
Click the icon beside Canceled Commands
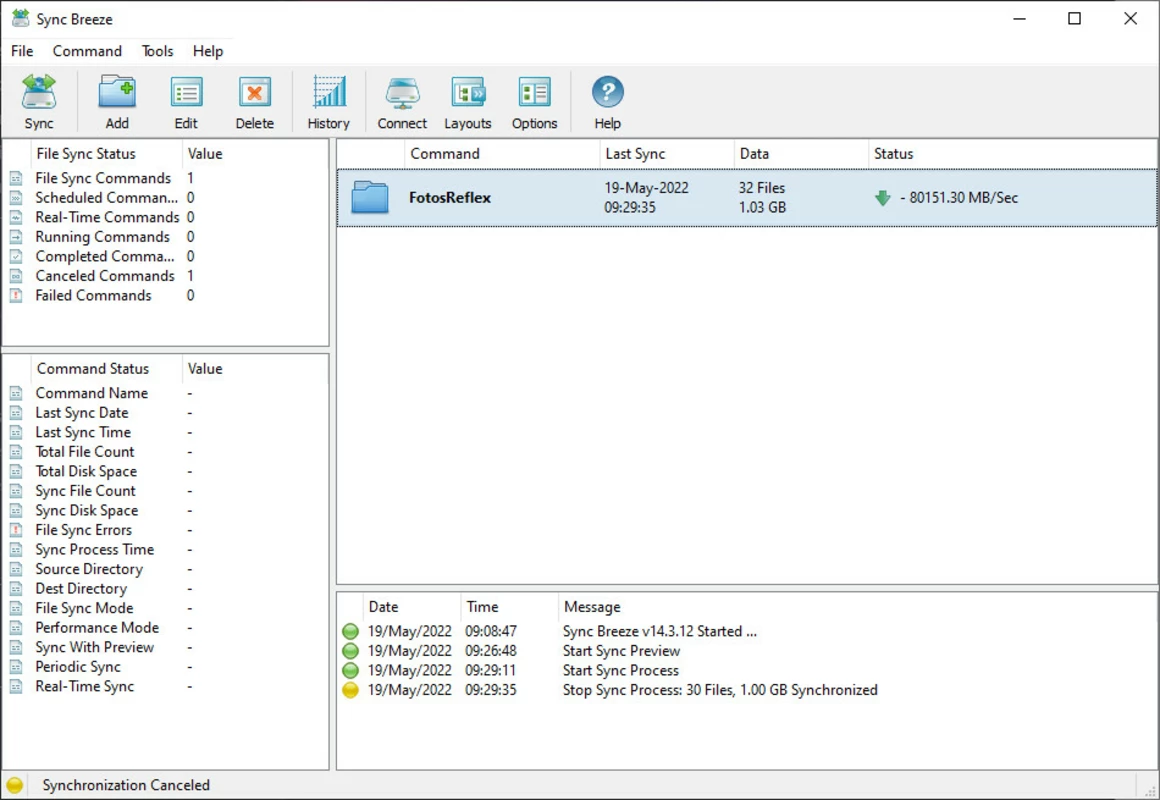[16, 276]
